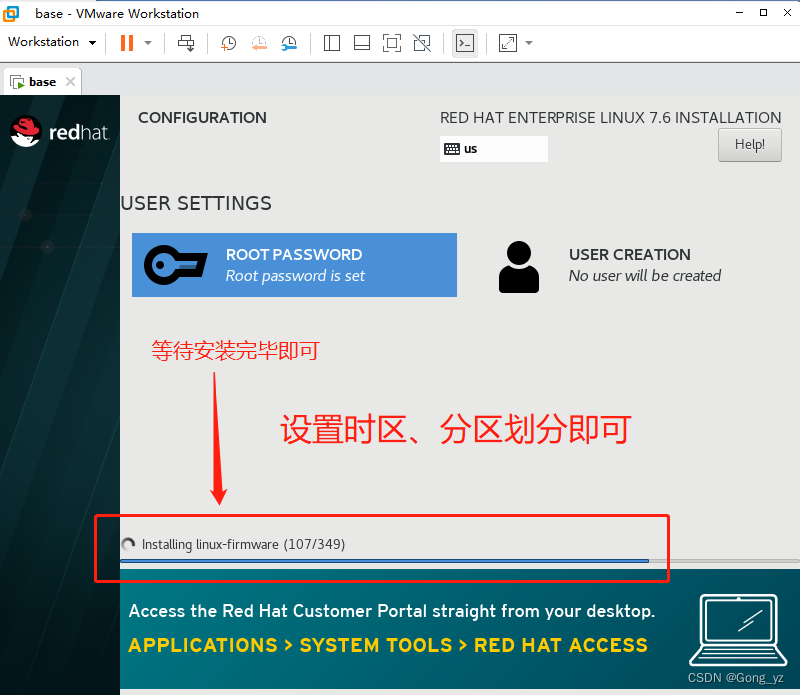800x695 pixels.
Task: Click the VMware Workstation title icon
Action: click(11, 14)
